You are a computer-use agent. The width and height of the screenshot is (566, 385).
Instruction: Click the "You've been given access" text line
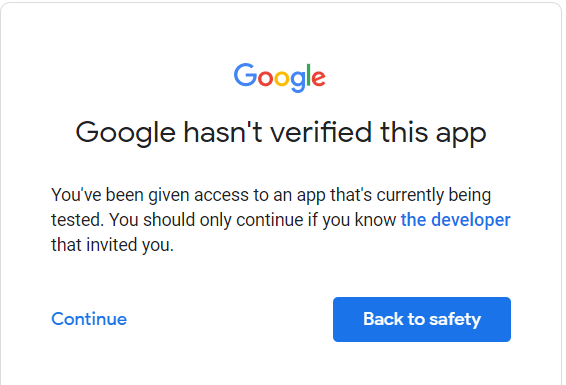(150, 195)
